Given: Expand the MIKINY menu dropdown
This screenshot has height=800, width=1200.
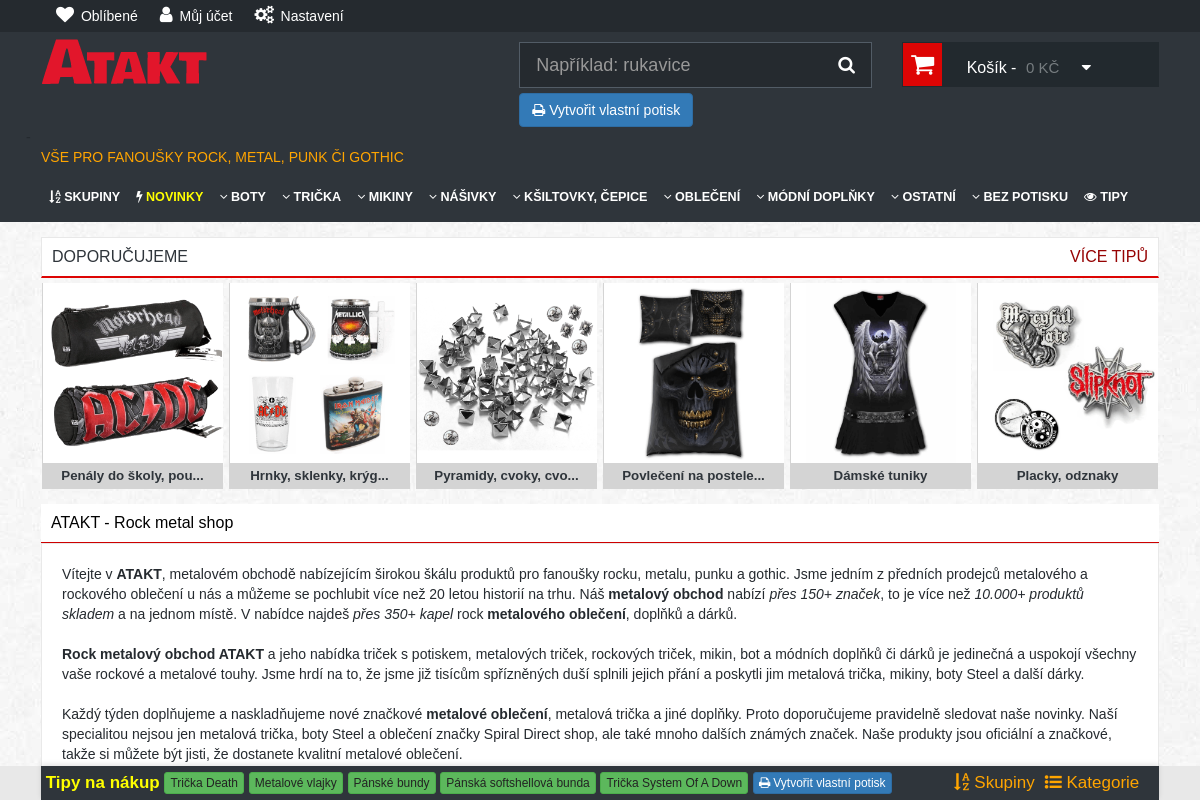Looking at the screenshot, I should tap(385, 197).
